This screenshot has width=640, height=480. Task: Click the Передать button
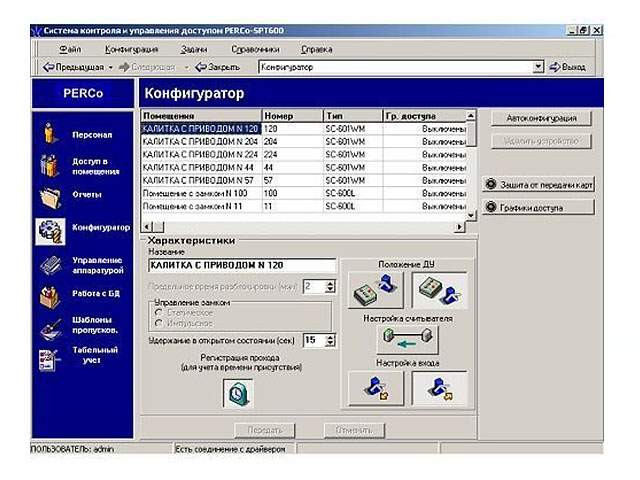pos(265,430)
